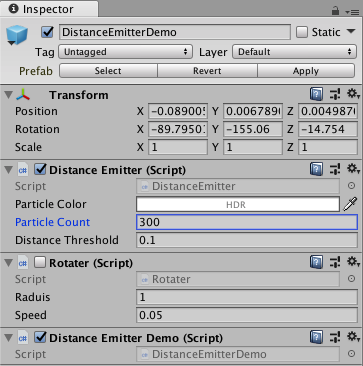Click the Raduis field
The image size is (363, 366).
pyautogui.click(x=247, y=297)
